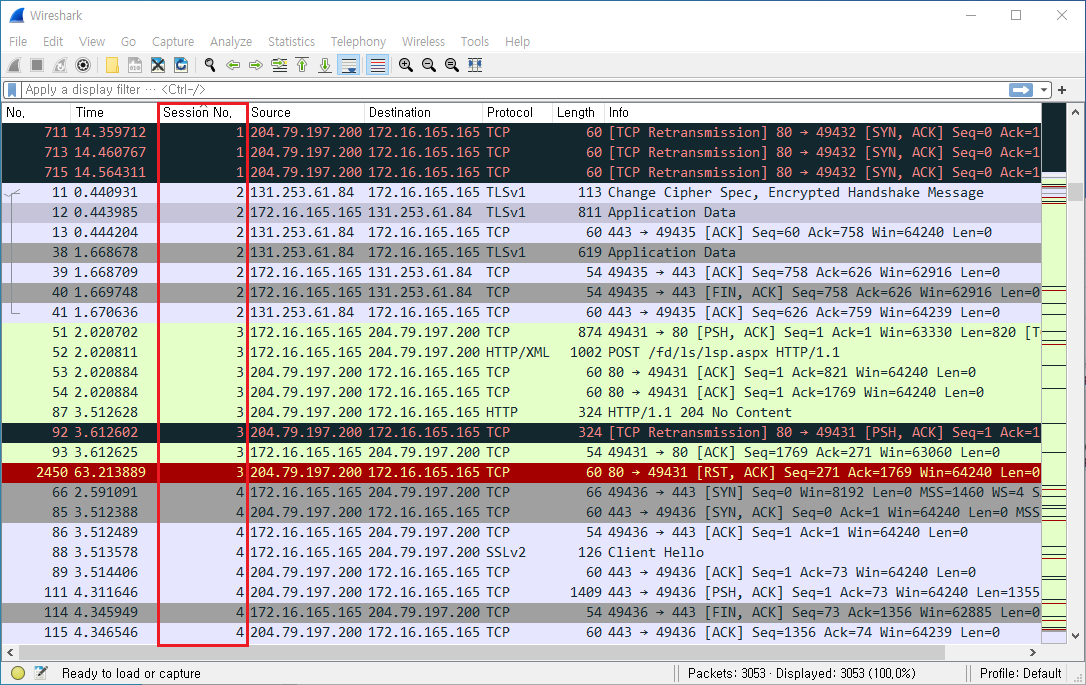Sort by the Protocol column header

(517, 112)
